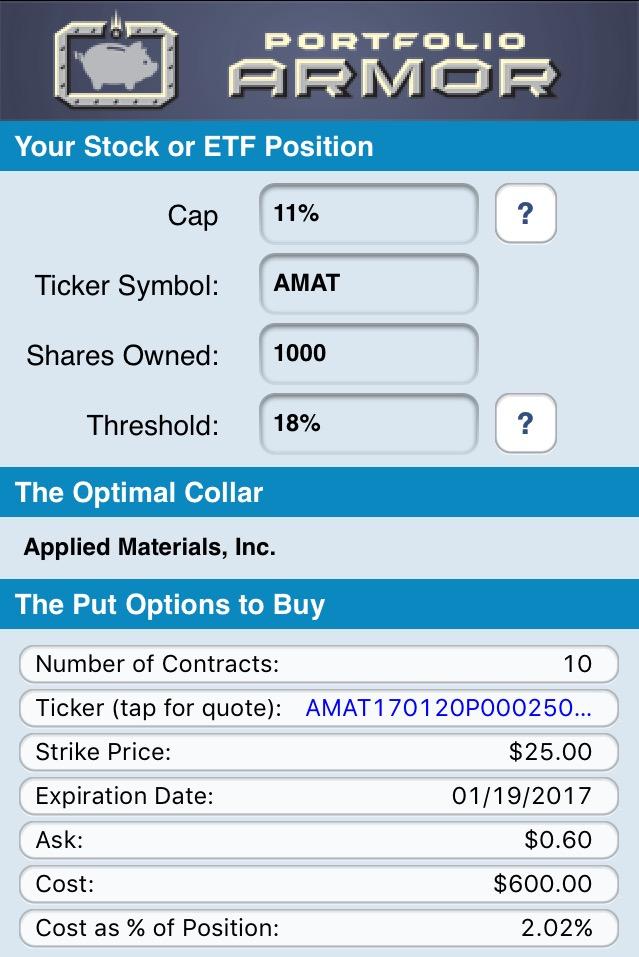The width and height of the screenshot is (639, 957).
Task: Click the Strike Price row icon area
Action: click(320, 752)
